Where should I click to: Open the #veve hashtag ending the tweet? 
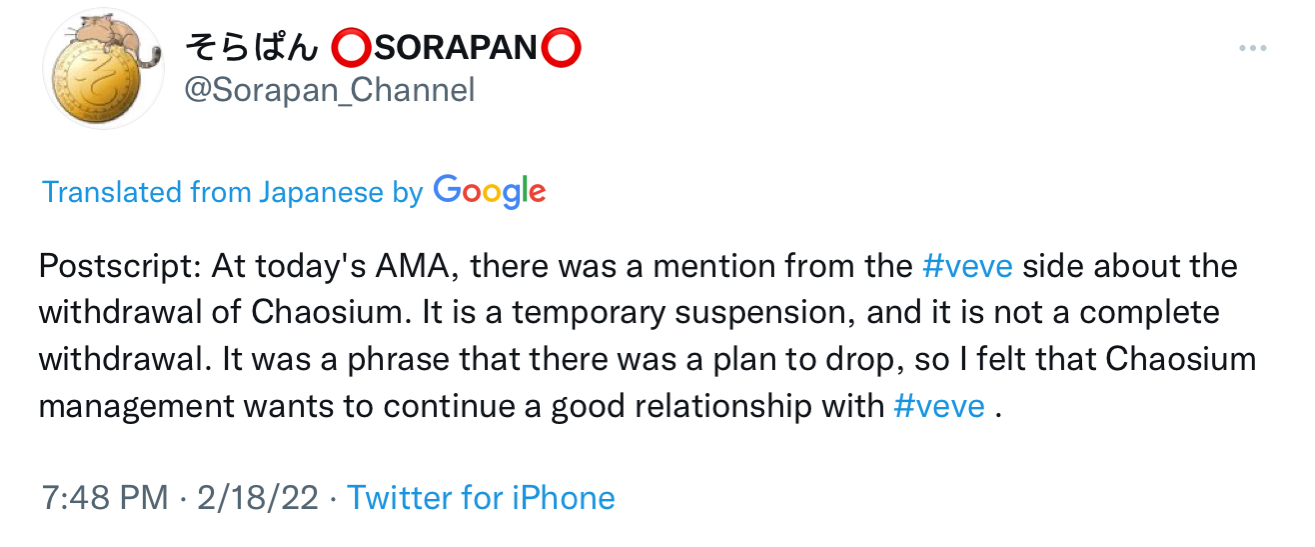[x=938, y=407]
